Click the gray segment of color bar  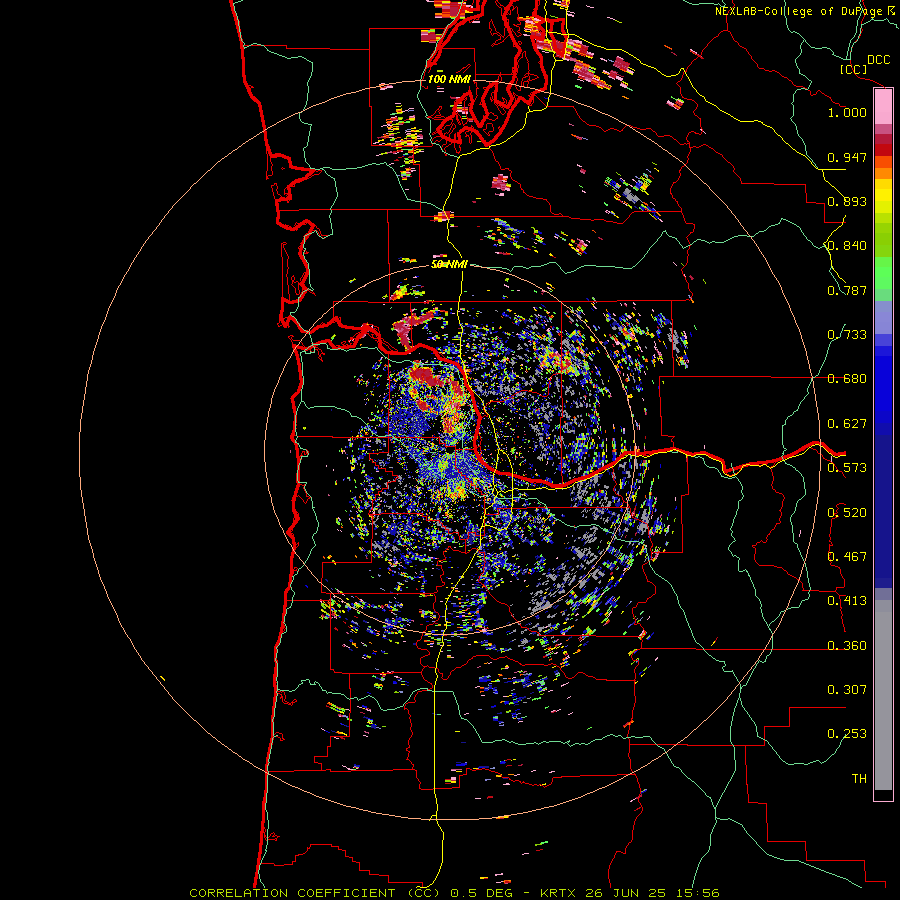[883, 695]
